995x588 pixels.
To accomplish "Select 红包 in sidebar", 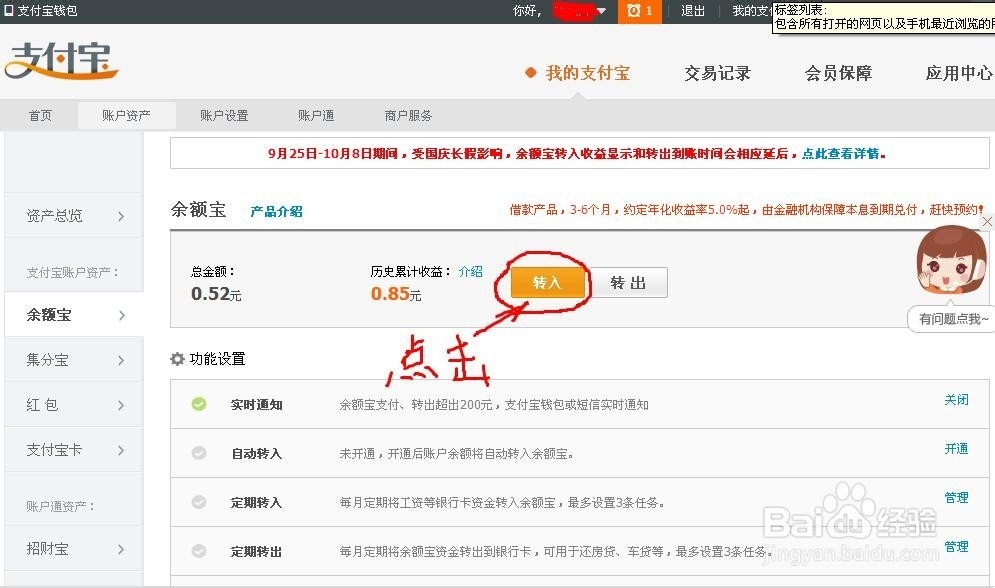I will (x=42, y=405).
